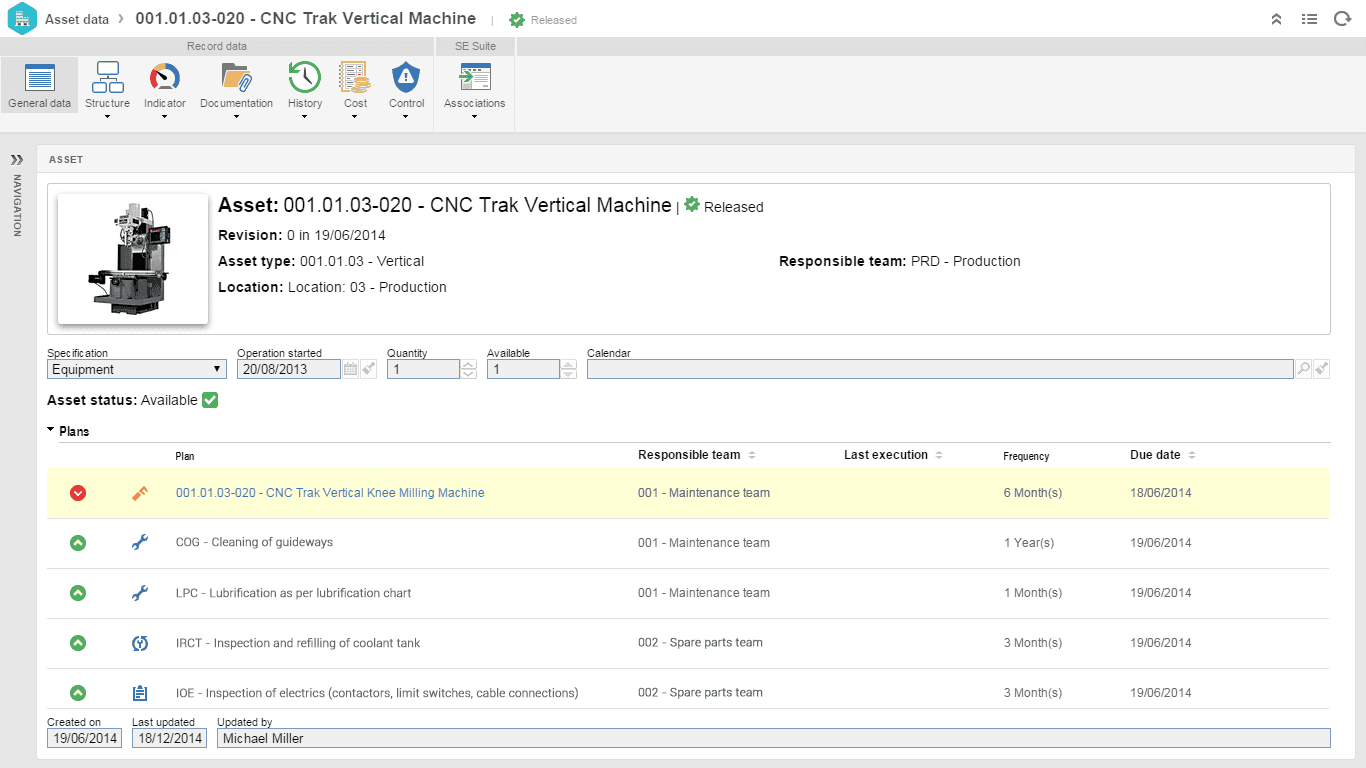
Task: Sort by Last execution column
Action: (893, 455)
